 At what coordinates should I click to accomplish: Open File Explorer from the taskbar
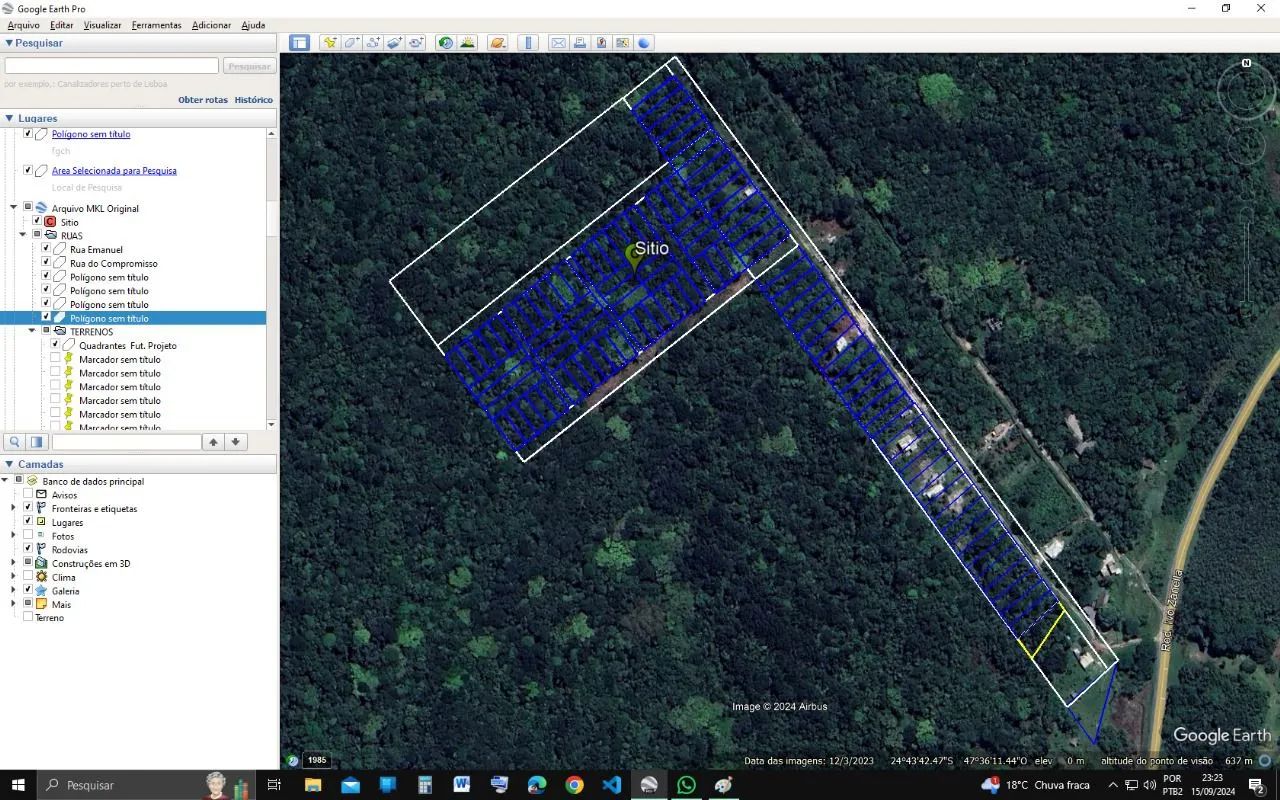click(x=313, y=785)
